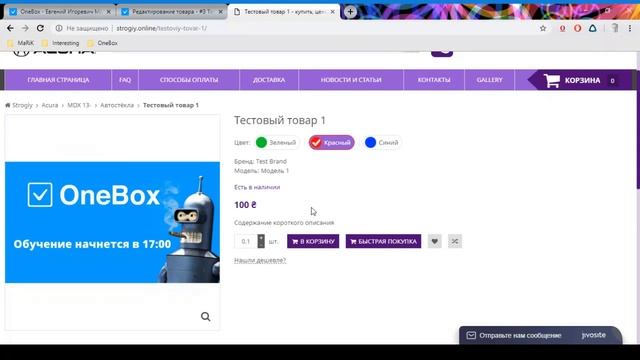This screenshot has width=640, height=360.
Task: Open the Interesting bookmarks folder
Action: pos(61,43)
